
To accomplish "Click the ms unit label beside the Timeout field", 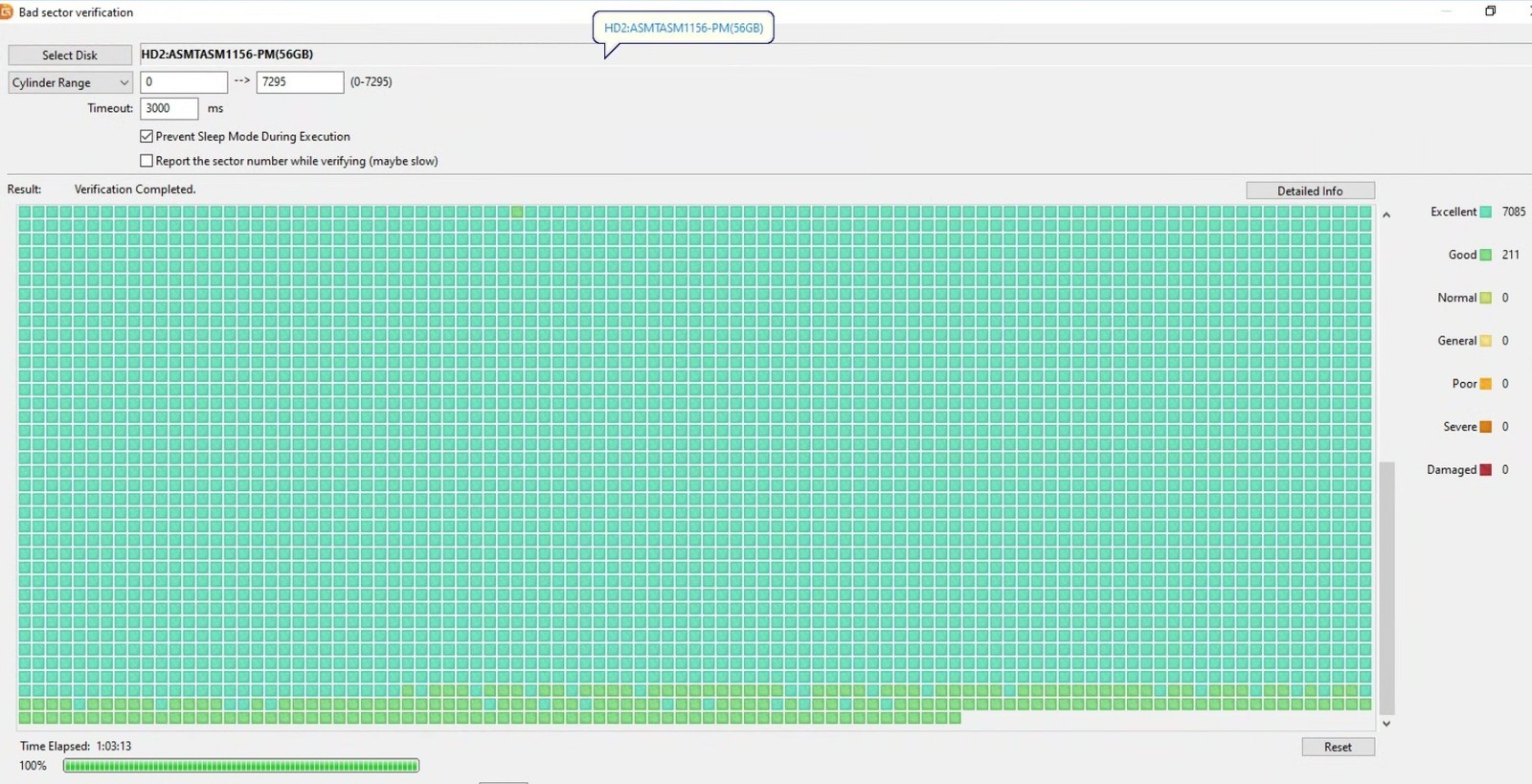I will (215, 109).
